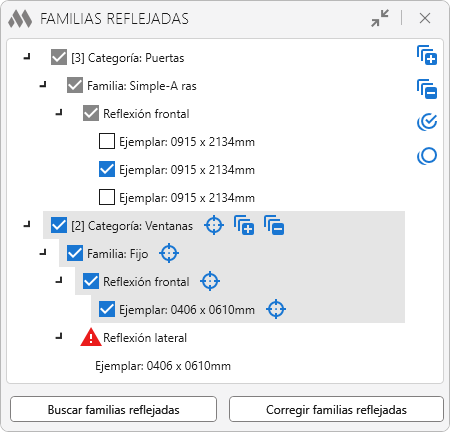Uncheck the second Ejemplar: 0915 x 2134mm checkbox
Viewport: 450px width, 432px height.
(x=107, y=169)
